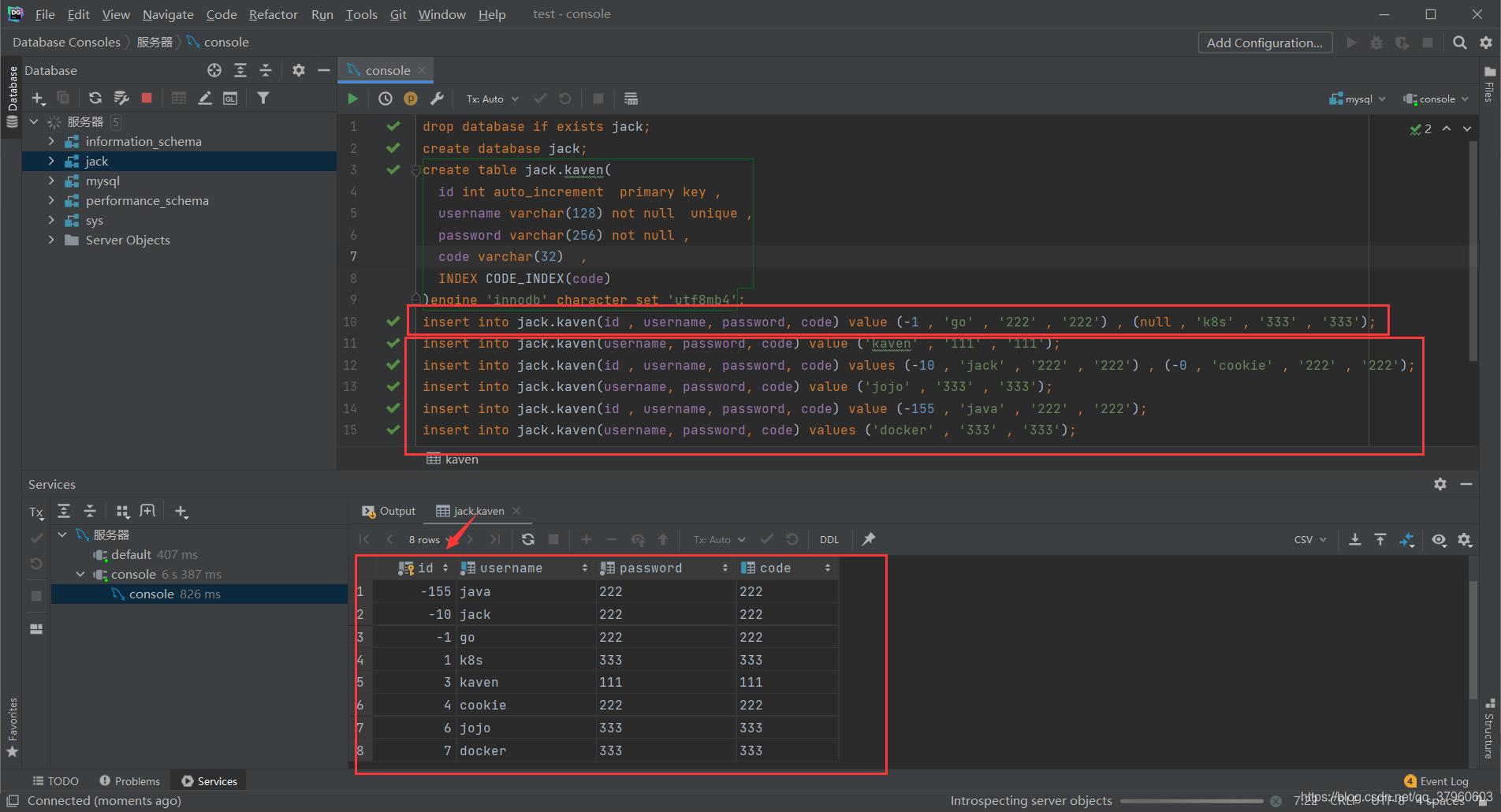Run the console query with Execute icon

click(x=352, y=99)
